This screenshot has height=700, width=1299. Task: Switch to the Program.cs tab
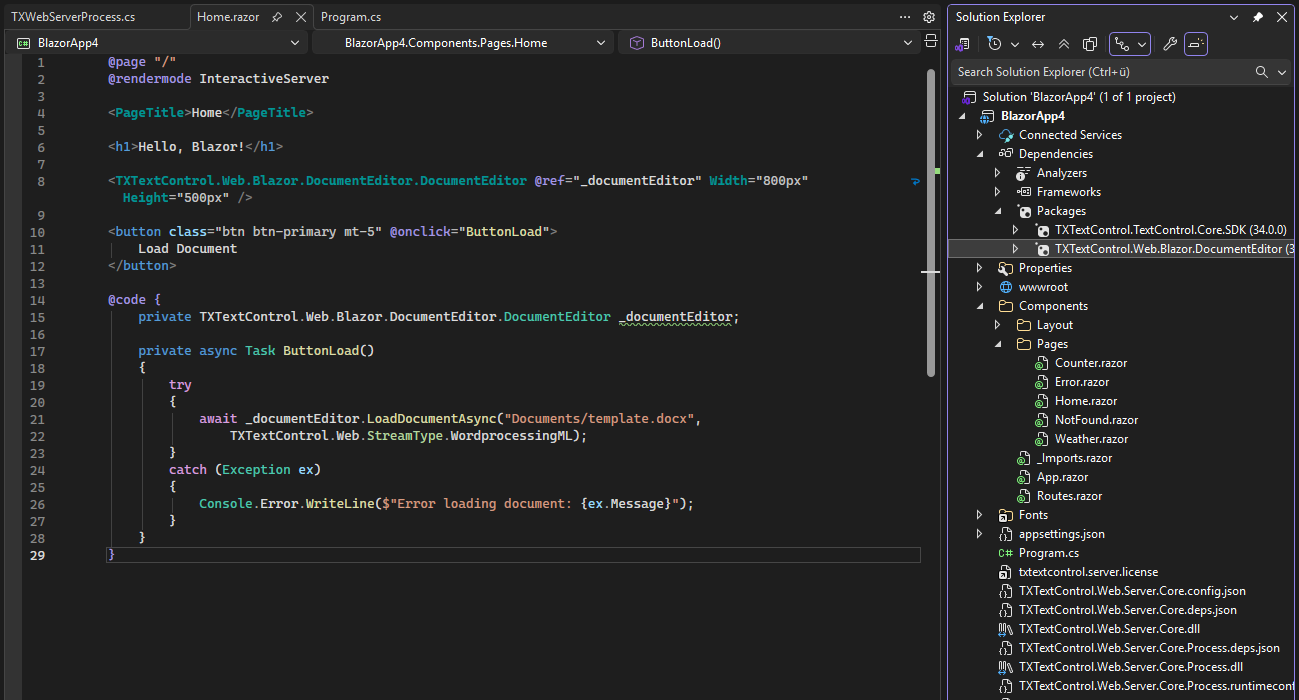tap(351, 17)
